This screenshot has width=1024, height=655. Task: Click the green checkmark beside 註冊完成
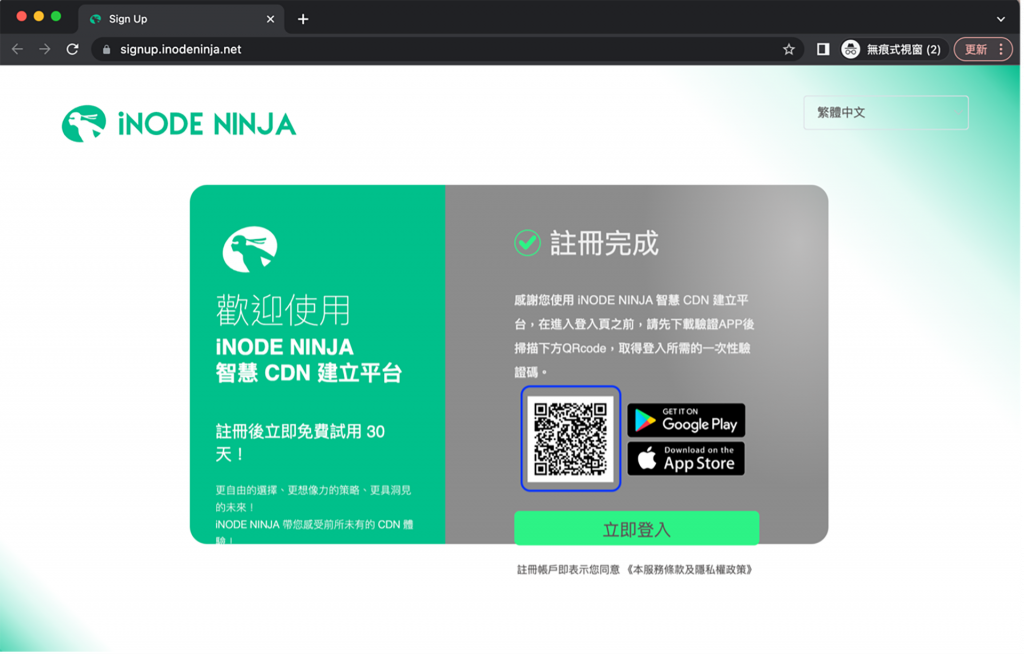(x=527, y=243)
